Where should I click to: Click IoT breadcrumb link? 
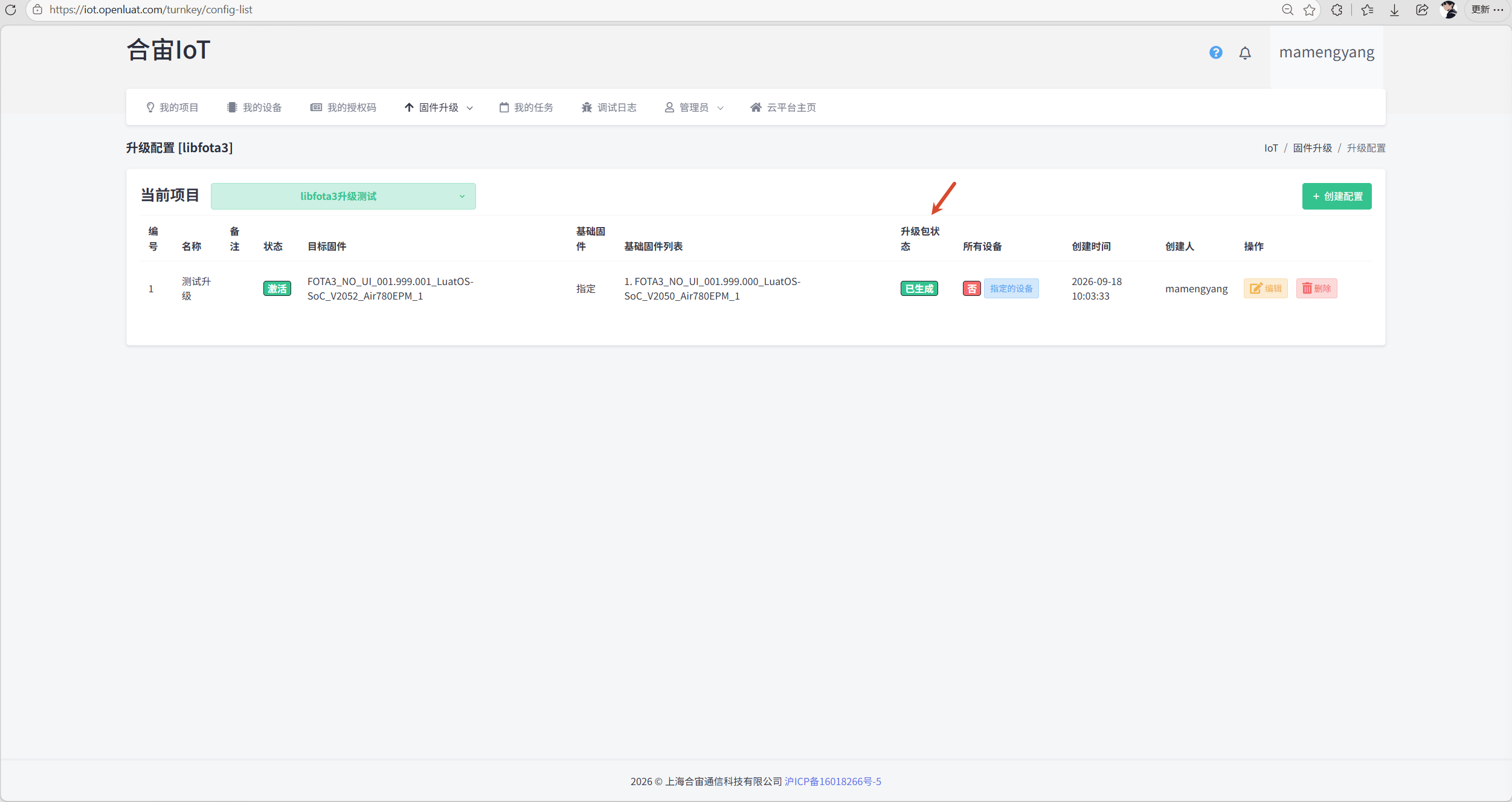(x=1271, y=148)
